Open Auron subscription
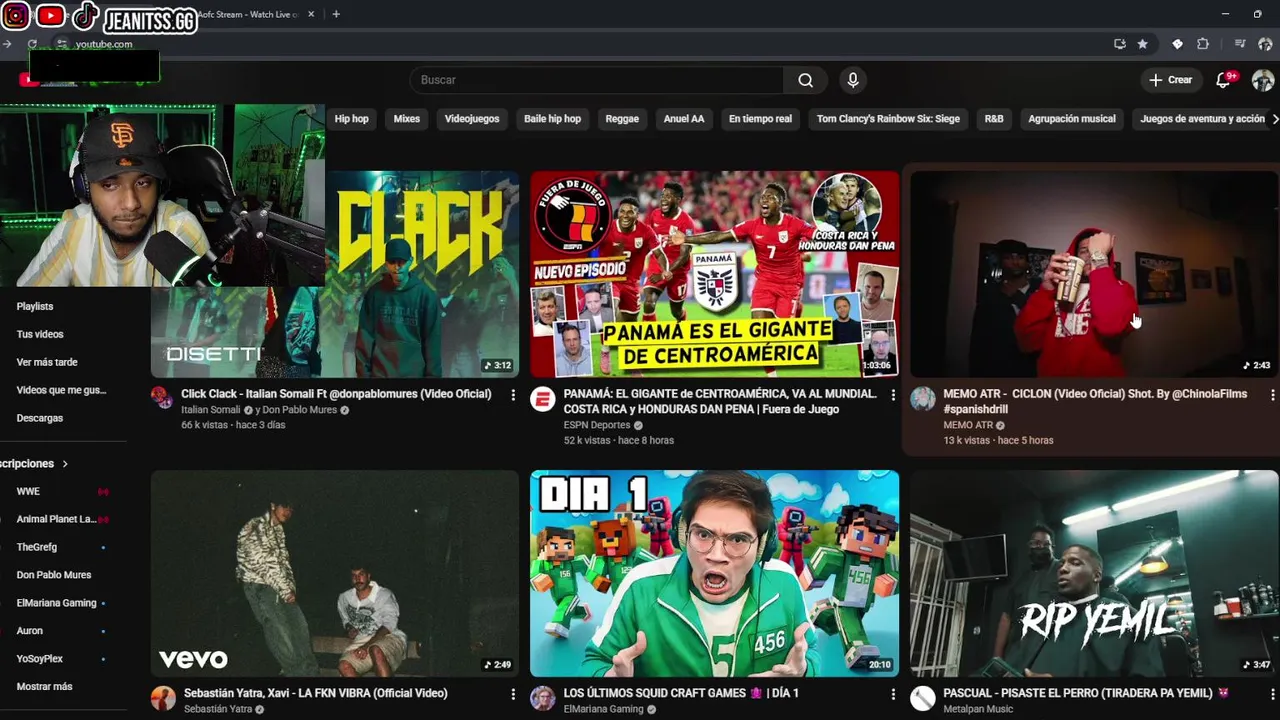The height and width of the screenshot is (720, 1280). coord(30,632)
